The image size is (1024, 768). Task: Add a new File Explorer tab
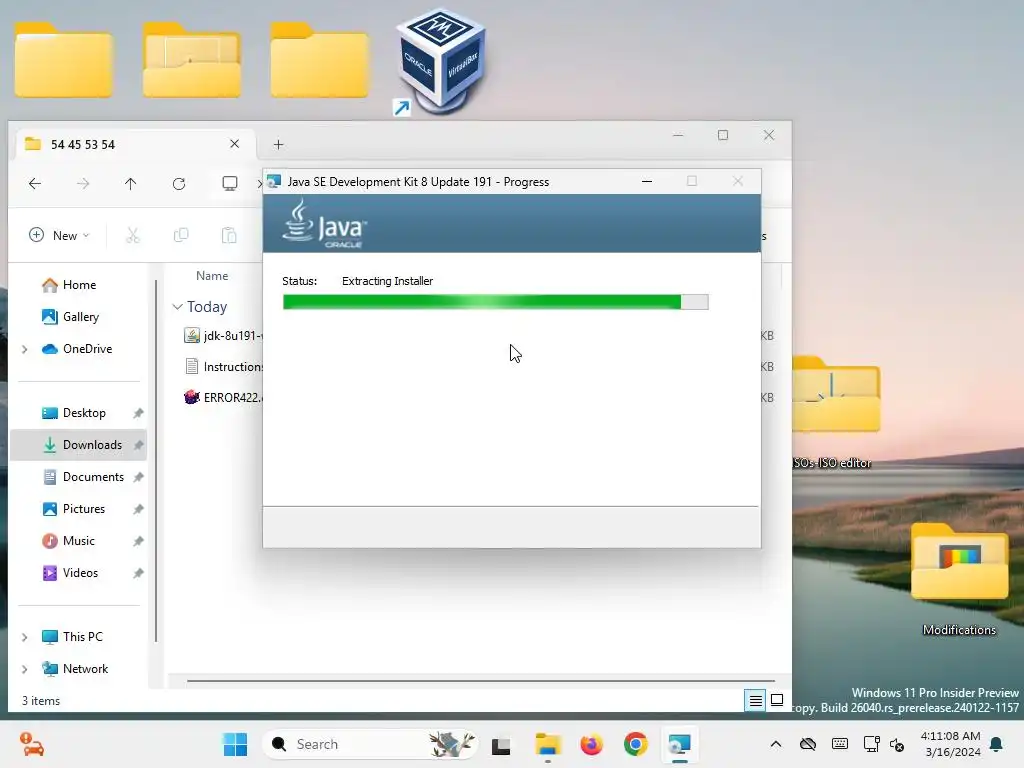278,144
